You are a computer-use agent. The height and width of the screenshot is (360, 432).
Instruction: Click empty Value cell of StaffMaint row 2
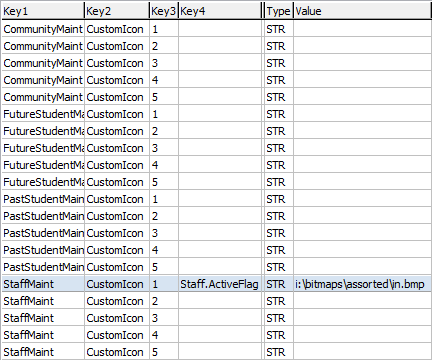point(363,301)
